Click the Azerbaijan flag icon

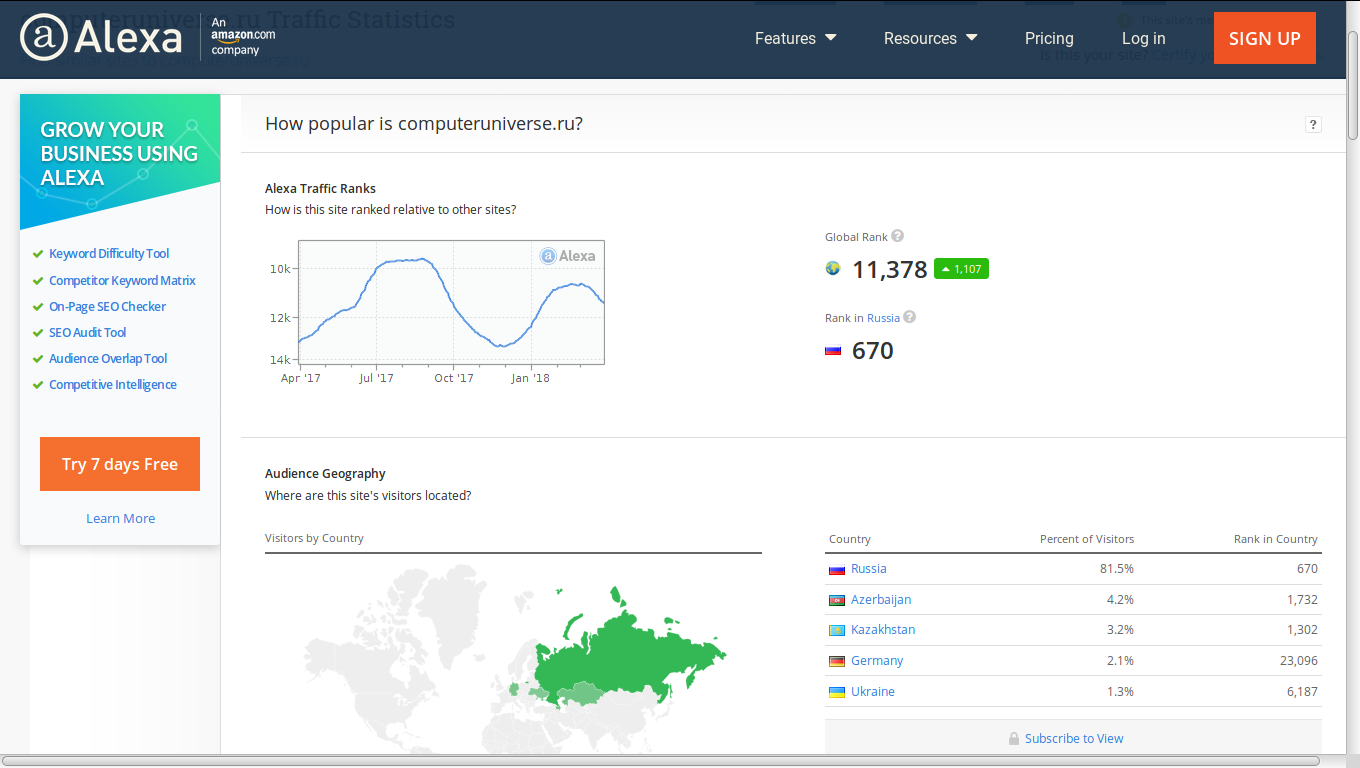[837, 600]
